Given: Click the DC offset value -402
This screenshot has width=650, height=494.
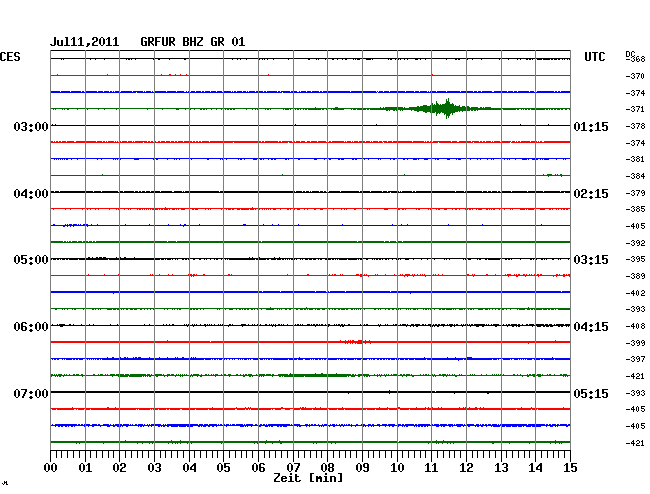Looking at the screenshot, I should pyautogui.click(x=635, y=293).
